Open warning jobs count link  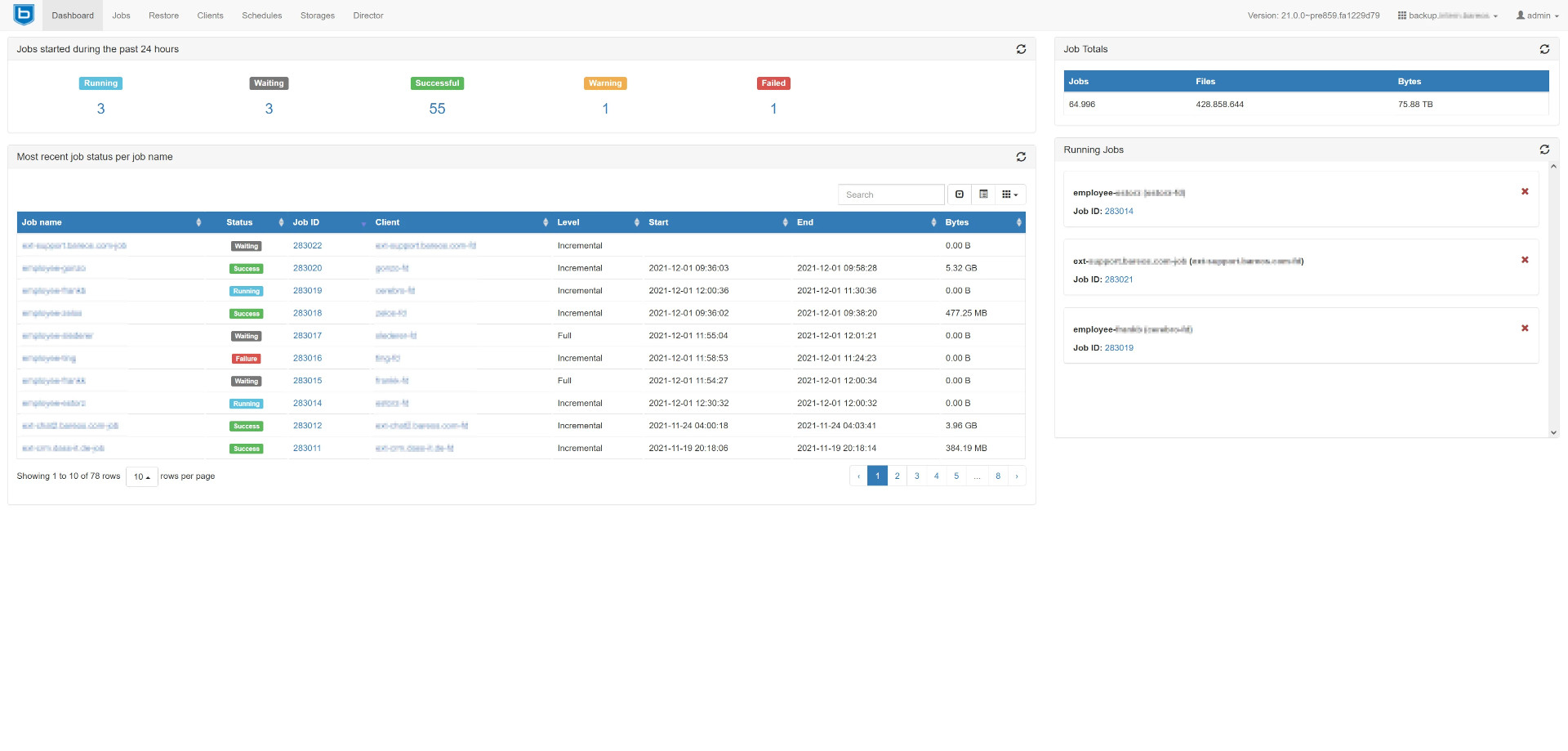click(605, 109)
